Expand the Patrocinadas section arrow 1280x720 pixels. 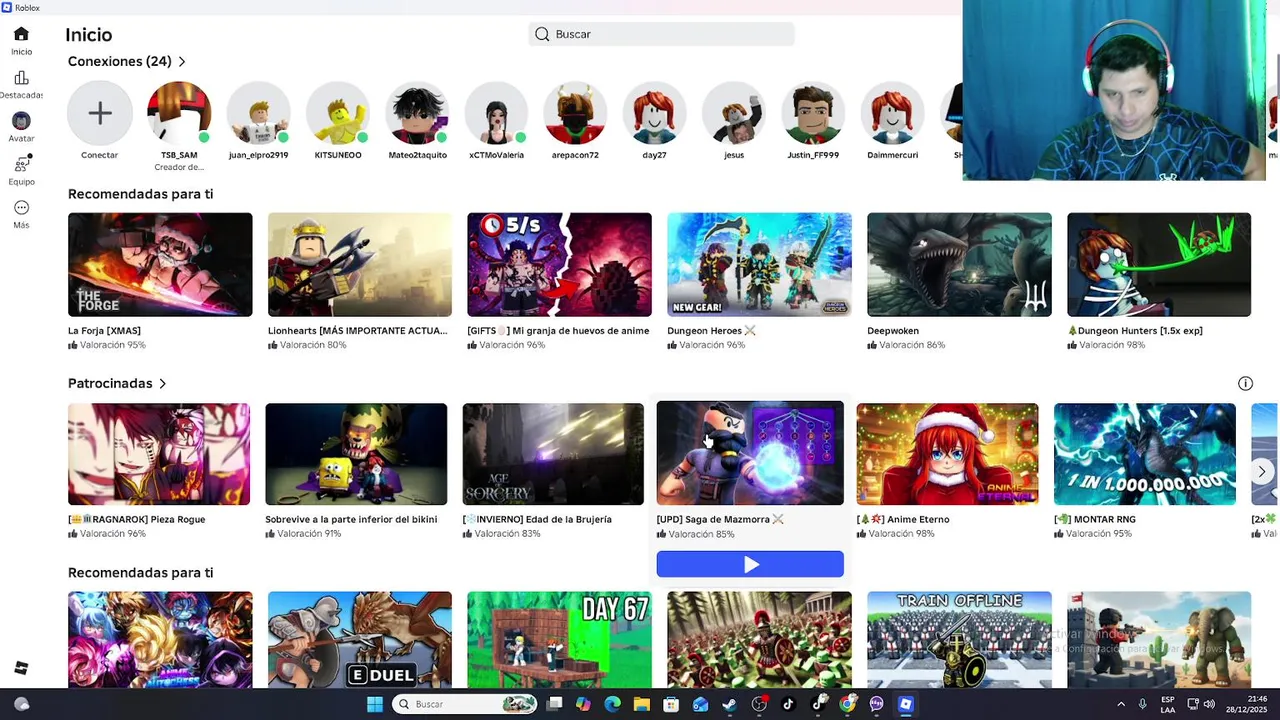pos(163,384)
